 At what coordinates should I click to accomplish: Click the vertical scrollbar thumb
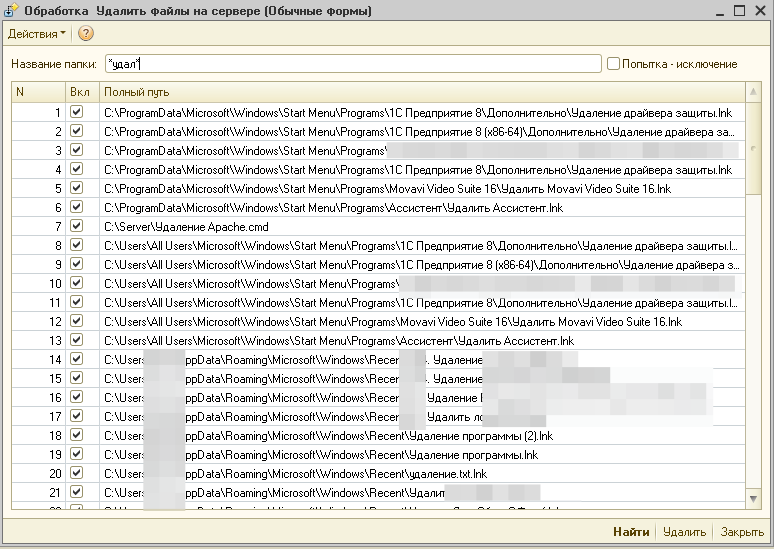point(753,148)
